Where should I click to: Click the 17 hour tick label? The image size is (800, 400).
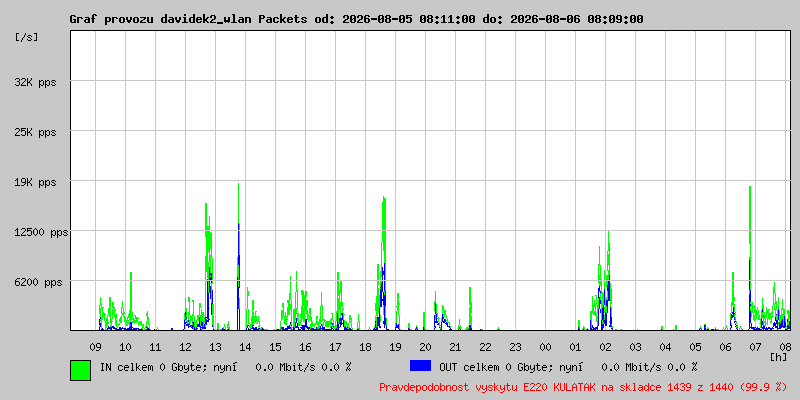335,347
